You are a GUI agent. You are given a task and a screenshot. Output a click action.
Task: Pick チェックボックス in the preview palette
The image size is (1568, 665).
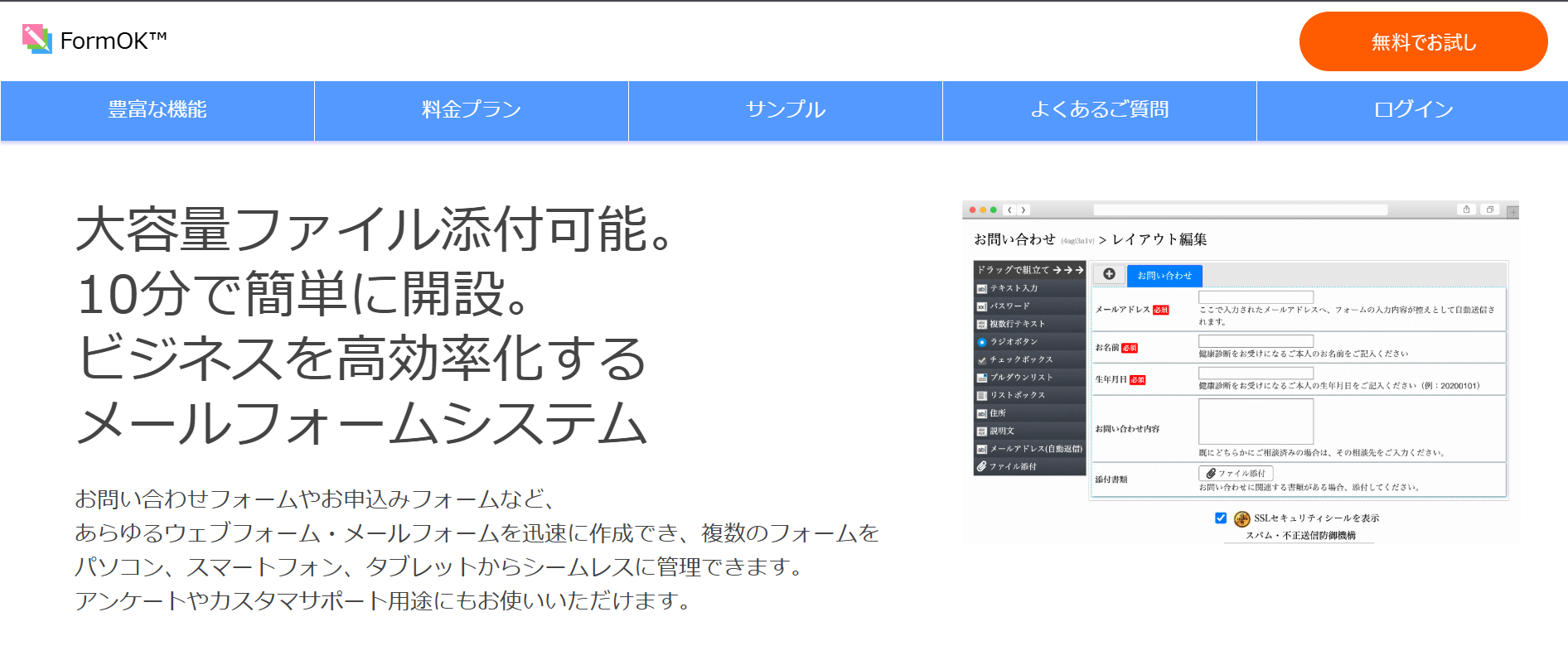(x=1029, y=359)
